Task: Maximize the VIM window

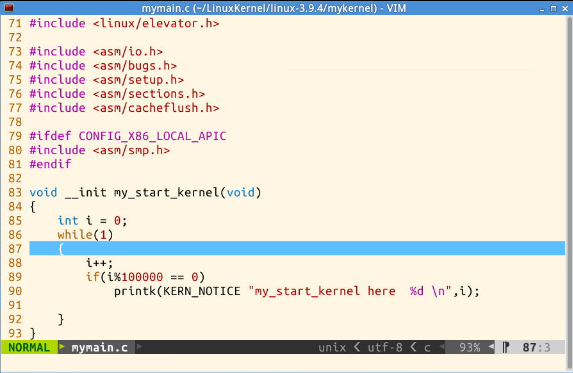Action: [554, 8]
